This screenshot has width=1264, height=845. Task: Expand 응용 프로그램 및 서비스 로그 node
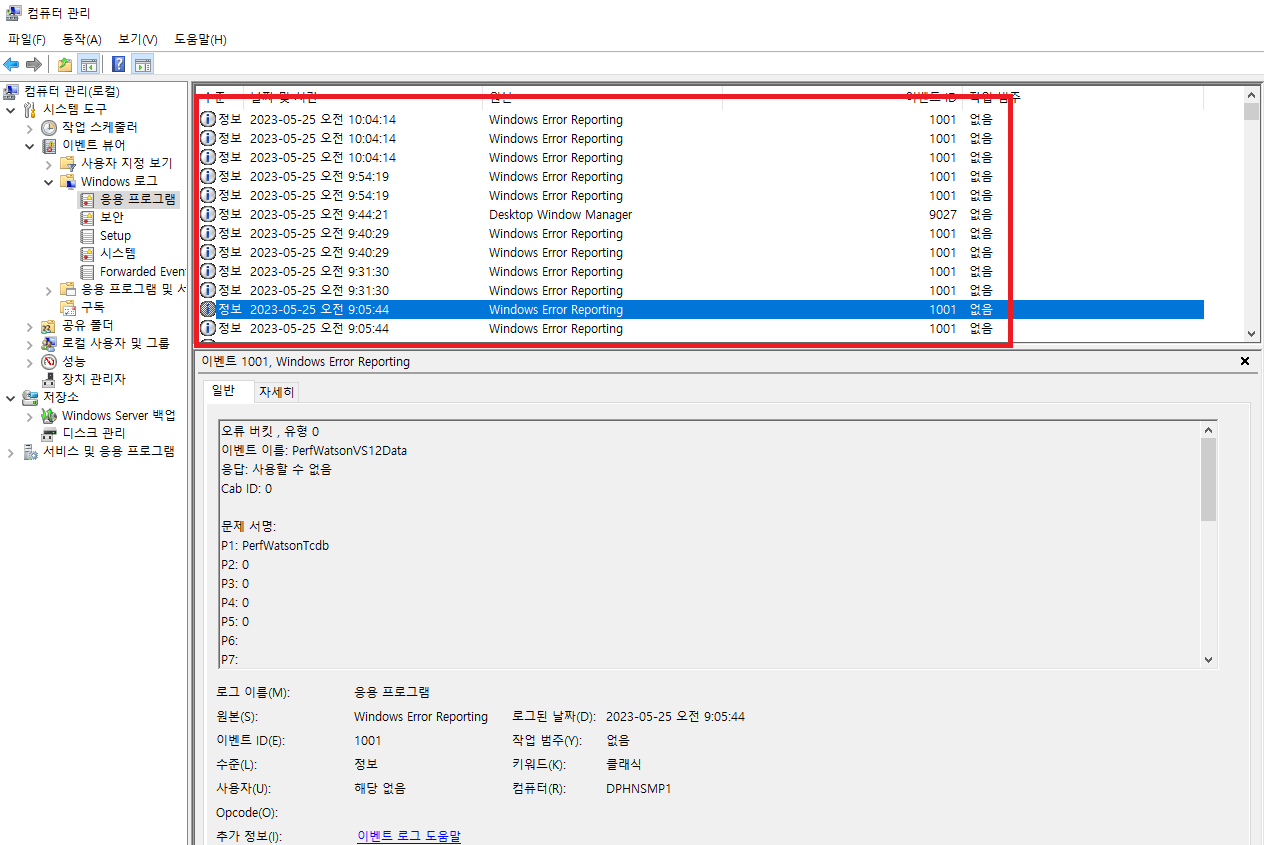(49, 289)
